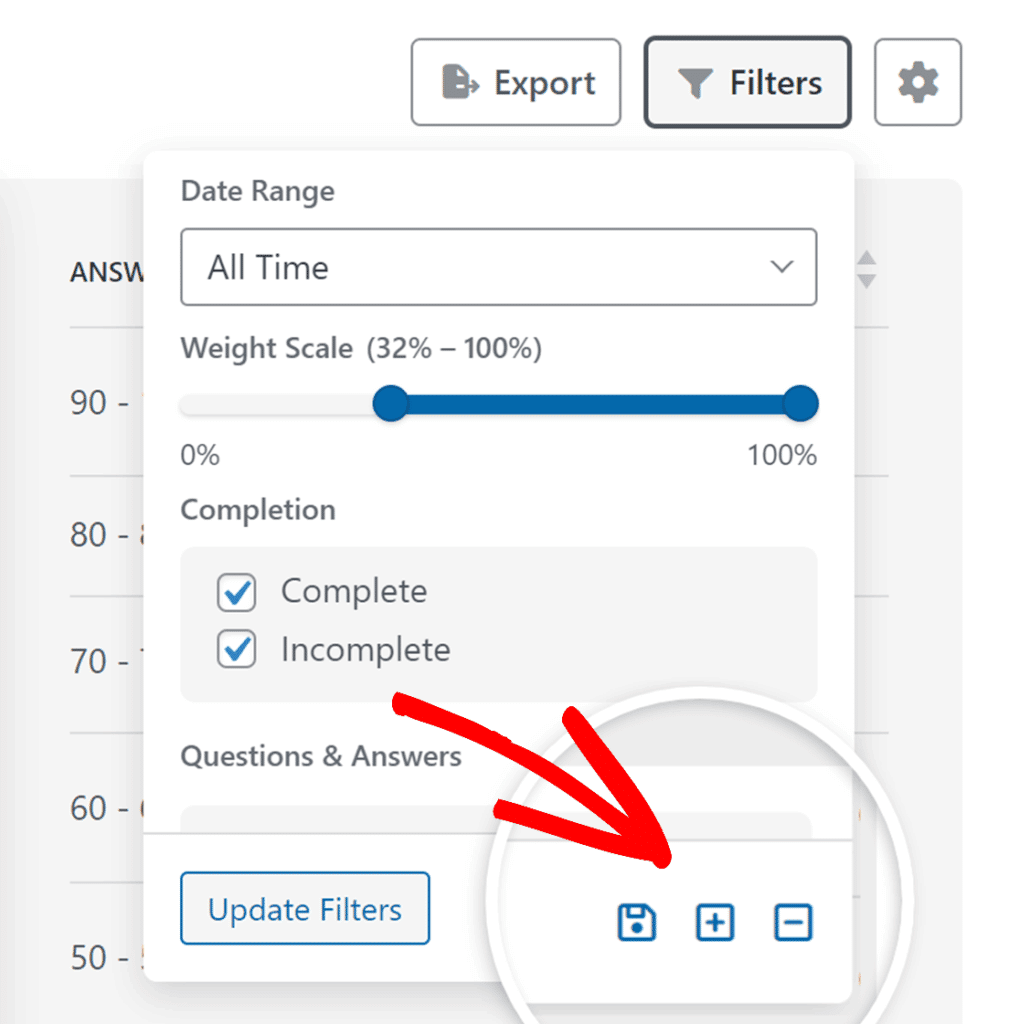Click the Weight Scale left slider handle
The width and height of the screenshot is (1019, 1024).
390,405
